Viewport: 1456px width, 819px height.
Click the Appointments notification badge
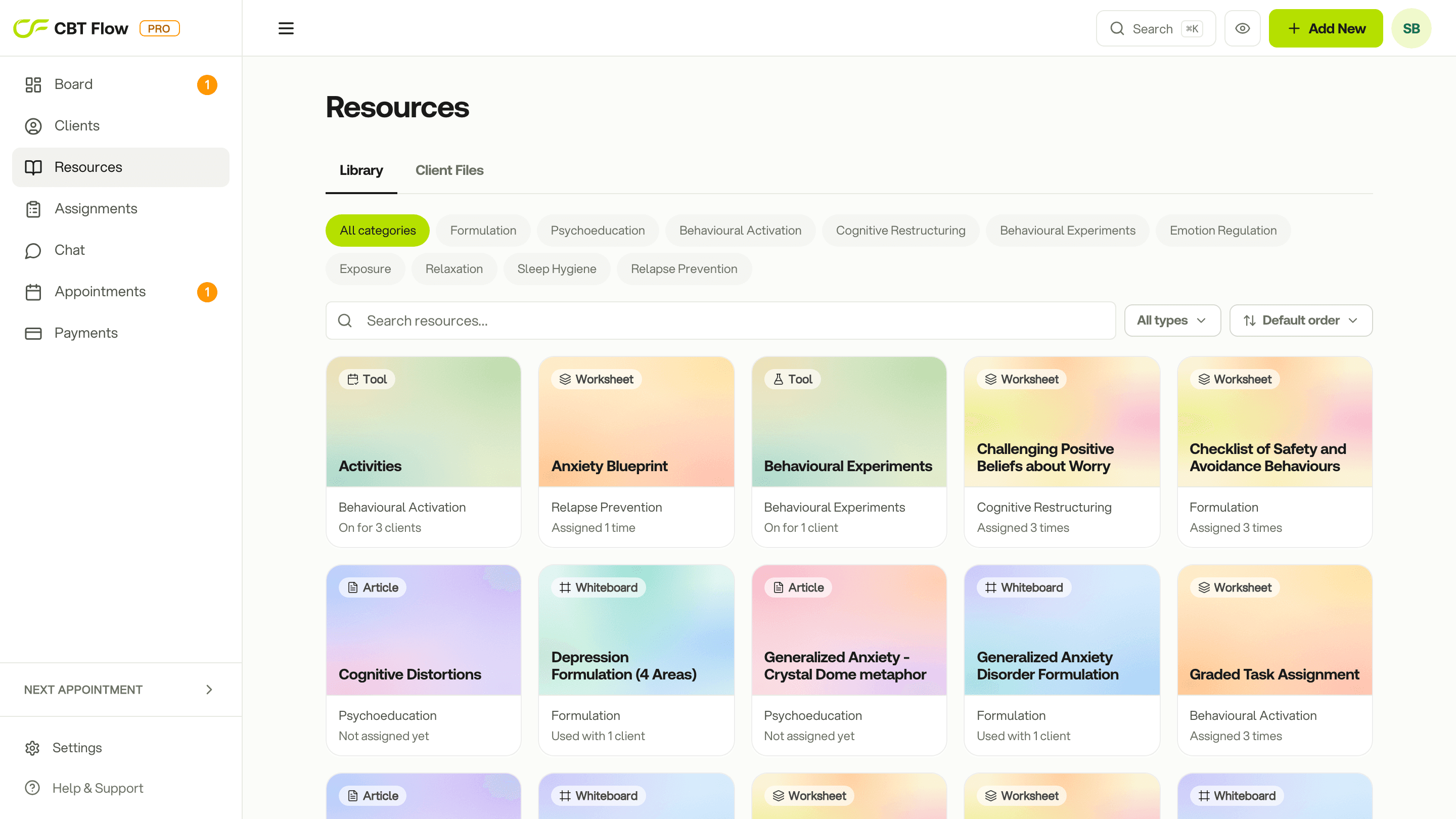tap(207, 292)
